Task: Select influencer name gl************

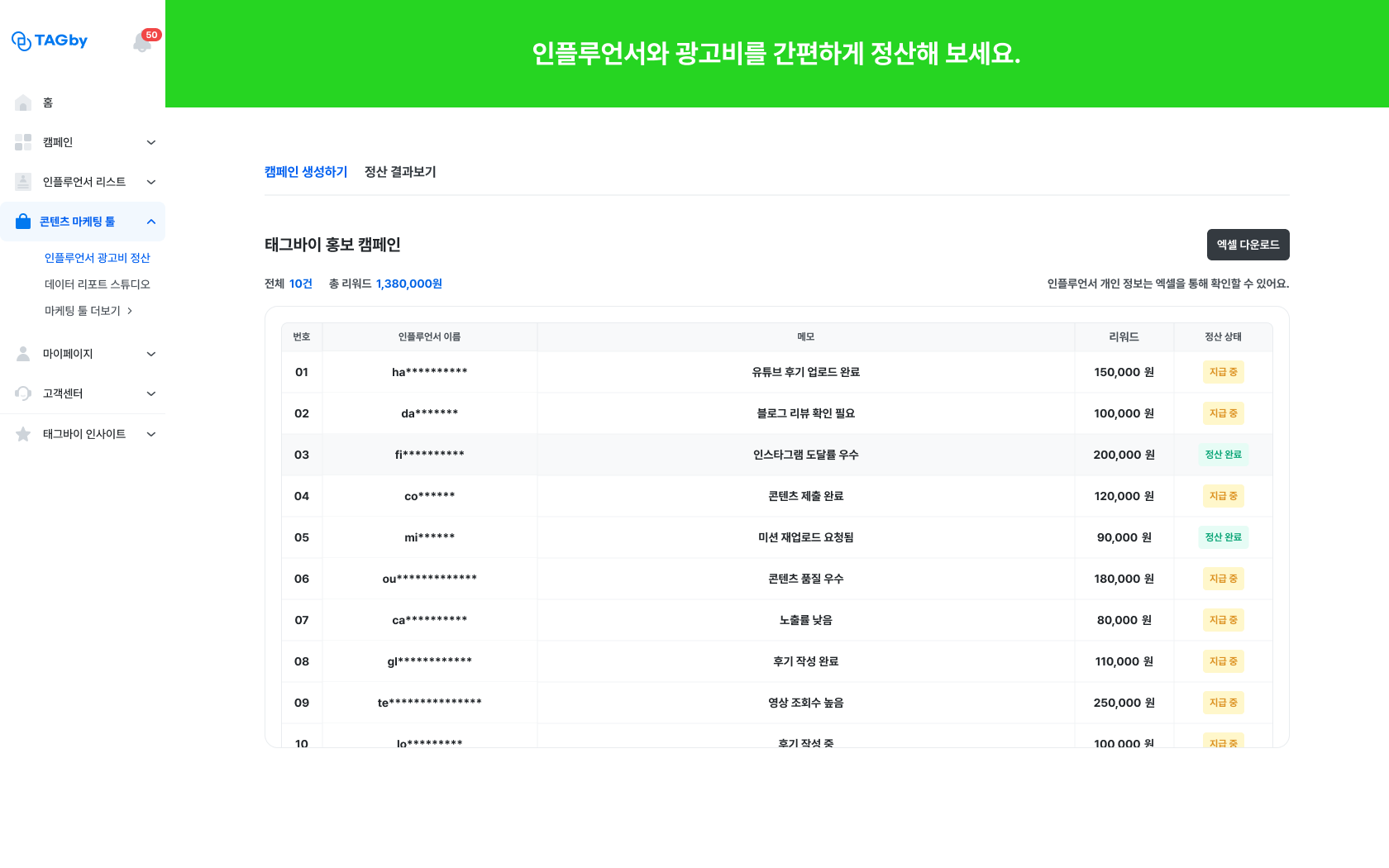Action: [430, 661]
